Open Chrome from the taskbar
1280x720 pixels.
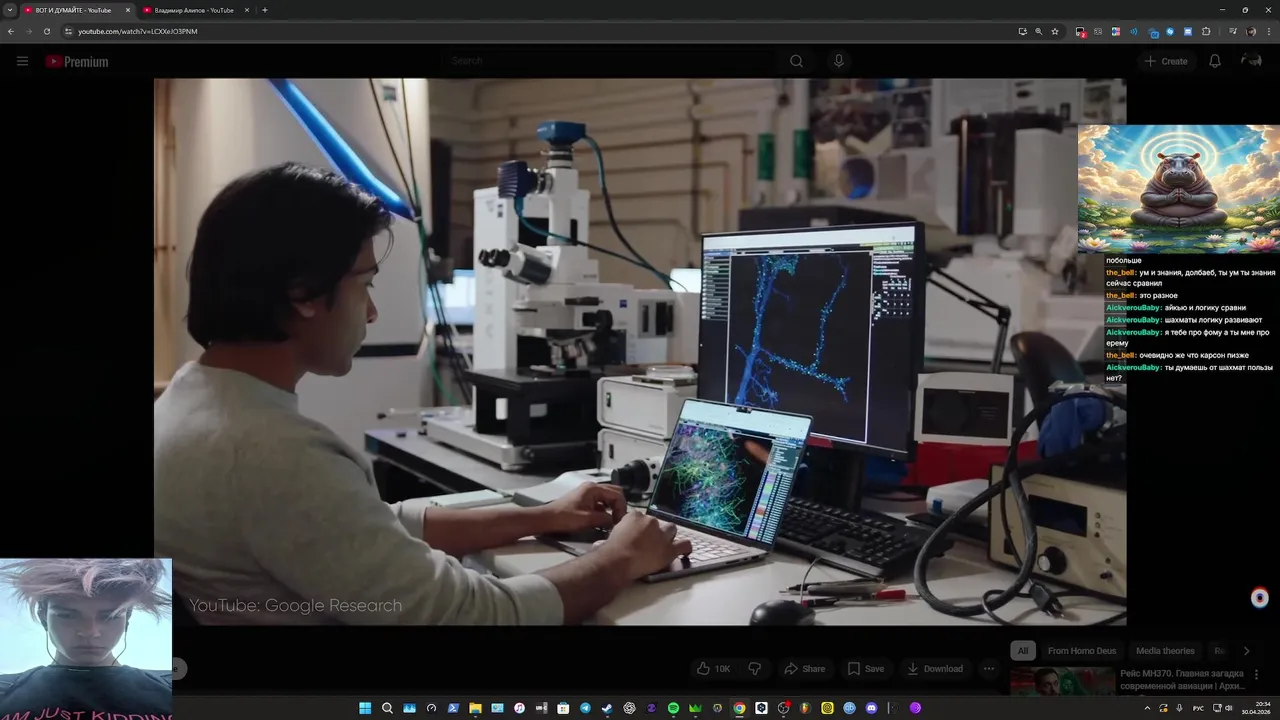[x=739, y=708]
